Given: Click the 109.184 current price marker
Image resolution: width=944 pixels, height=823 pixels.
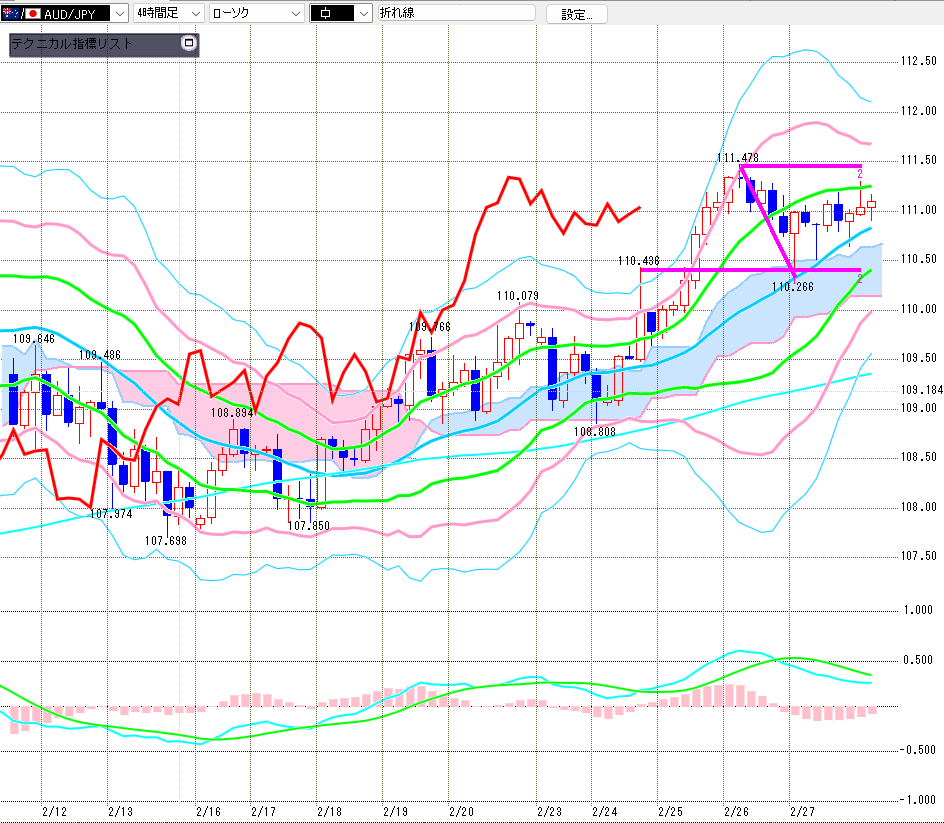Looking at the screenshot, I should coord(916,390).
